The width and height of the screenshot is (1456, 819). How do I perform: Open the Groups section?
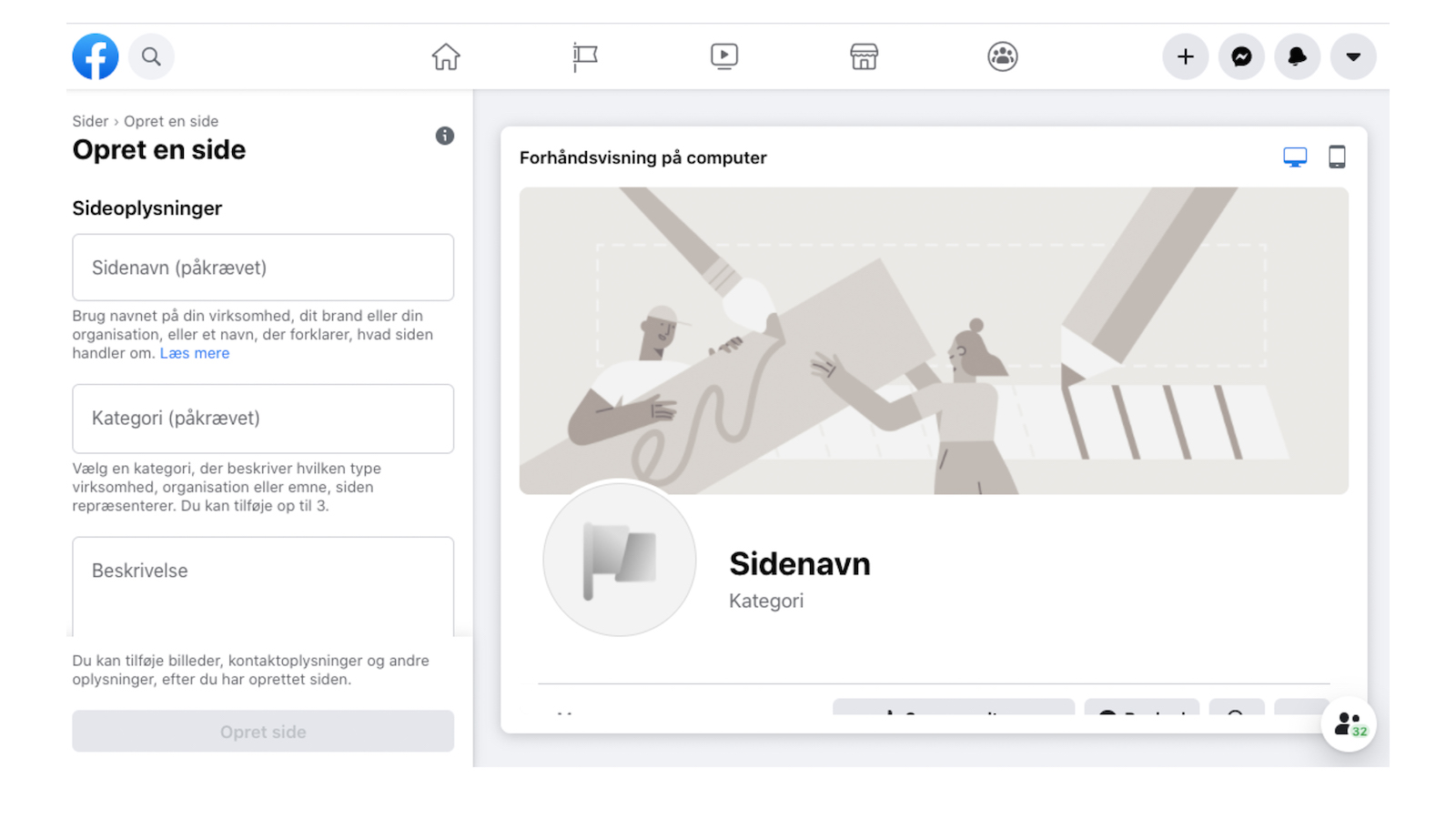pos(1001,56)
